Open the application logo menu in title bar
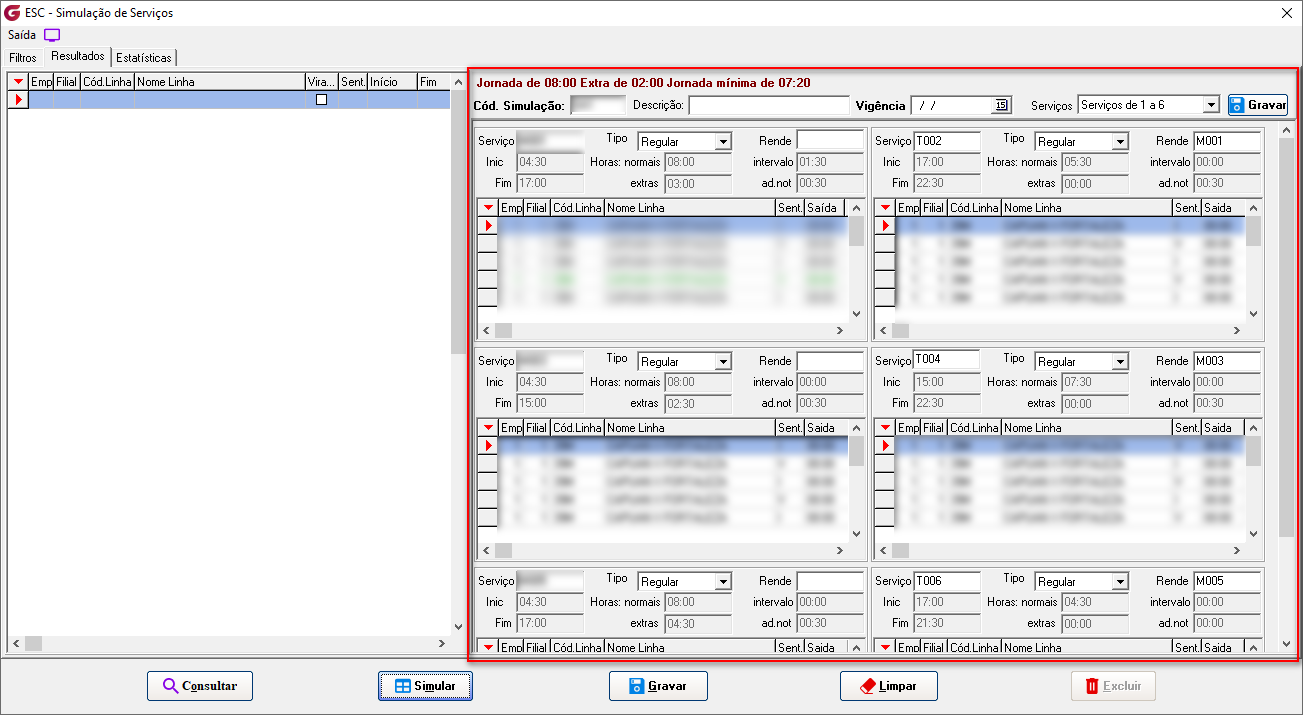The height and width of the screenshot is (715, 1303). tap(11, 13)
